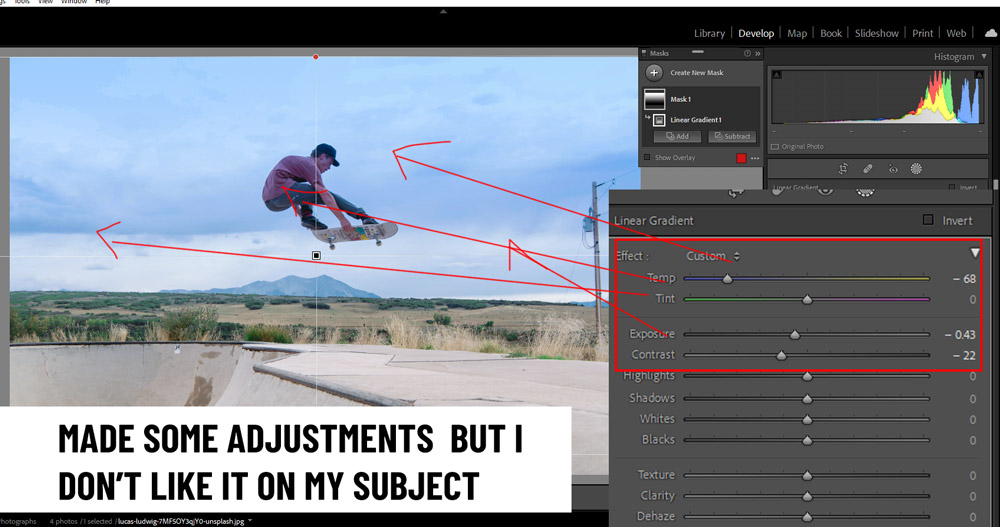Switch to the Library module

709,33
